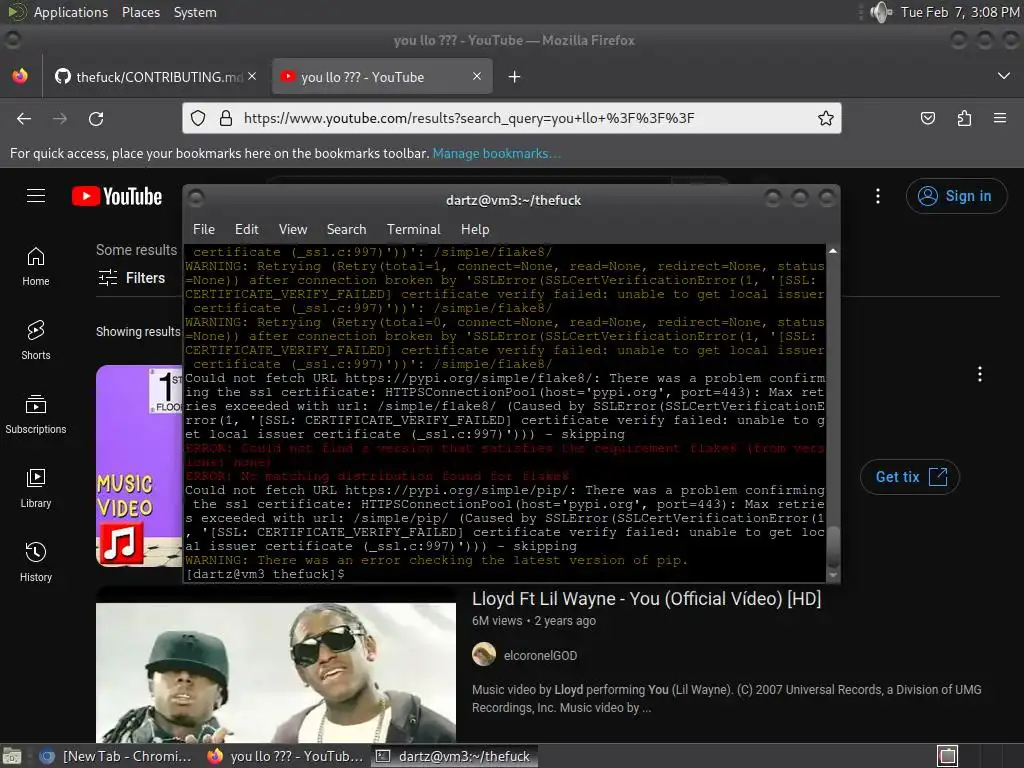Click the workspace switcher icon
This screenshot has height=768, width=1024.
[x=948, y=756]
